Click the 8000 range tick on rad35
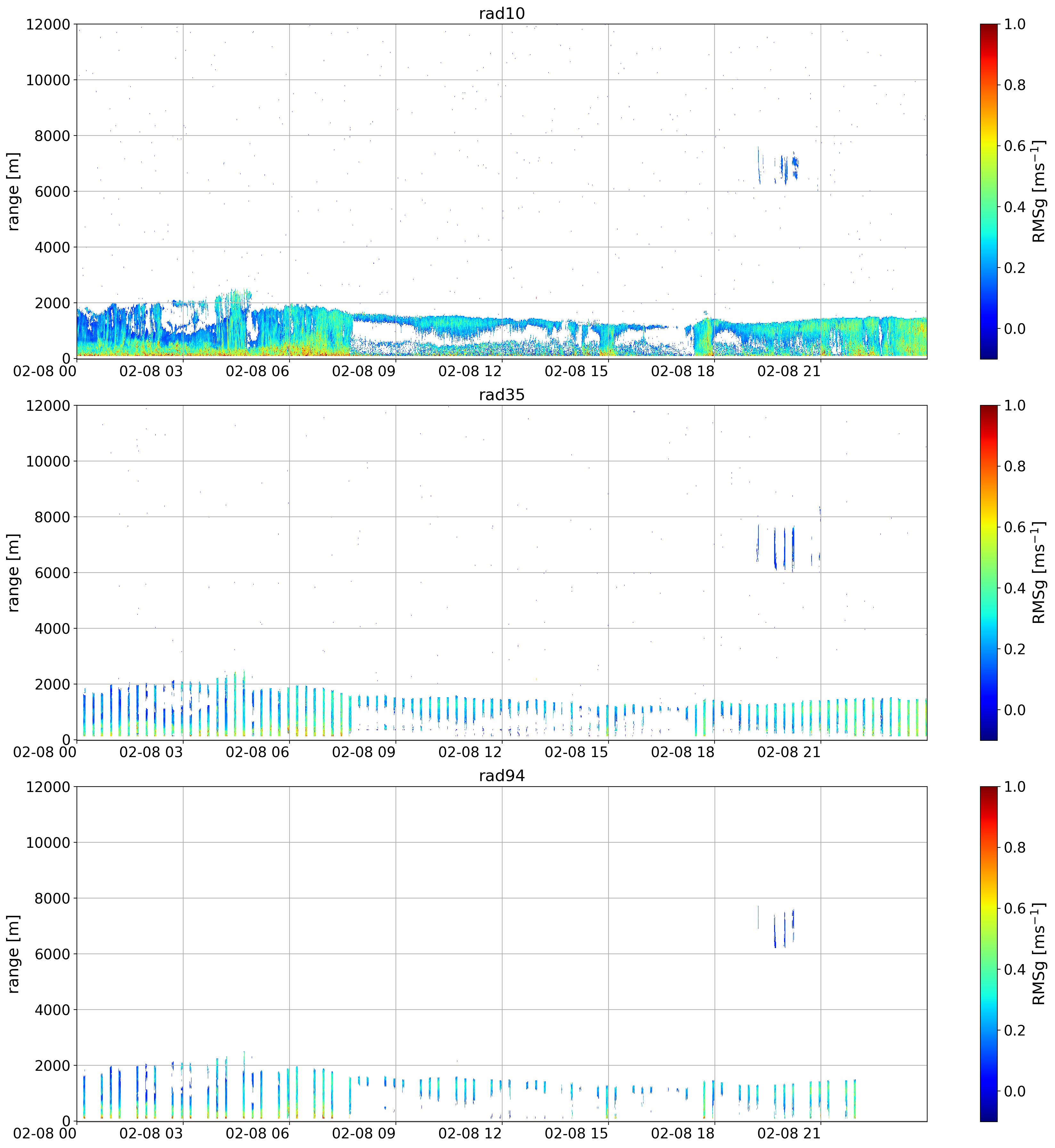 tap(53, 517)
